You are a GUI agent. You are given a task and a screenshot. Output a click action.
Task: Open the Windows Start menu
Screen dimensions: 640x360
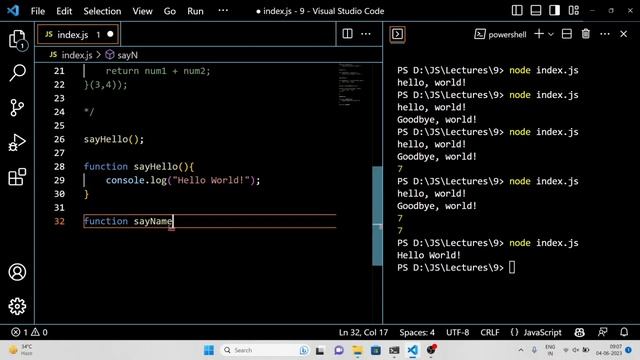coord(209,350)
